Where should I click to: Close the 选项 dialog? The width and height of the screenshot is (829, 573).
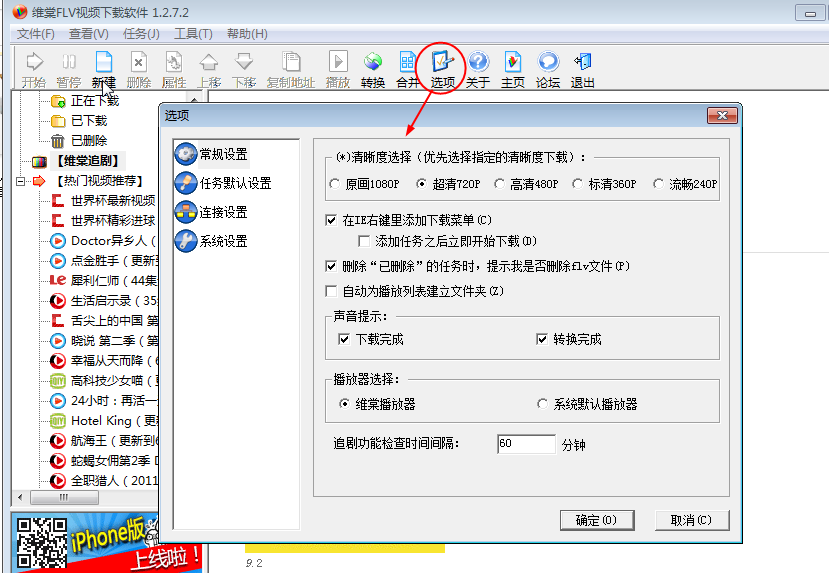coord(722,115)
